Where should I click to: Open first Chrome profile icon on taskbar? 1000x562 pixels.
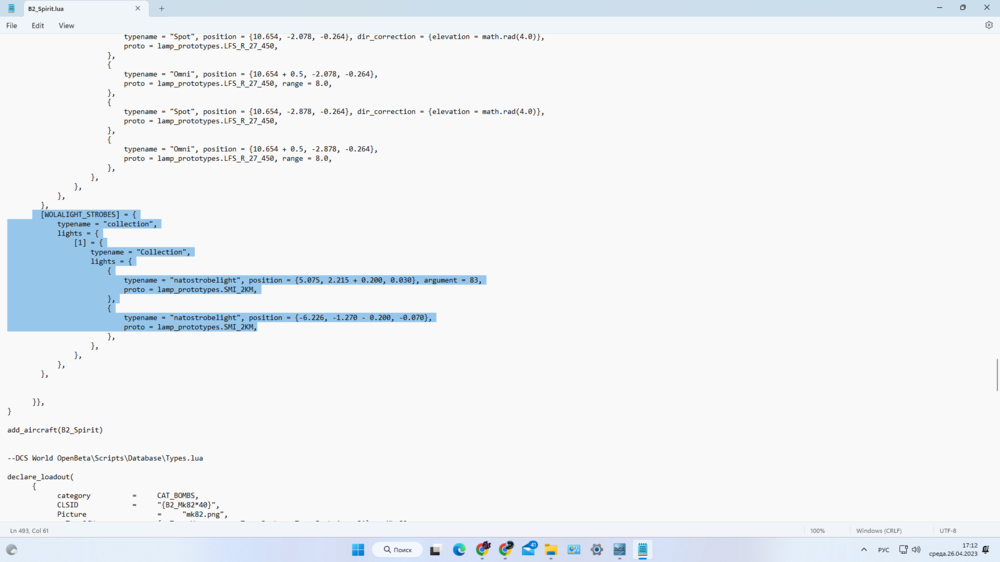click(x=483, y=549)
